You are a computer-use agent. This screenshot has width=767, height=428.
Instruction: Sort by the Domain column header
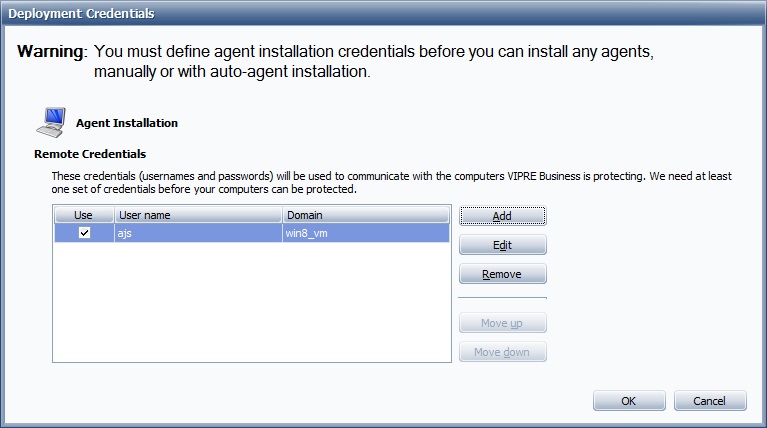(x=365, y=215)
